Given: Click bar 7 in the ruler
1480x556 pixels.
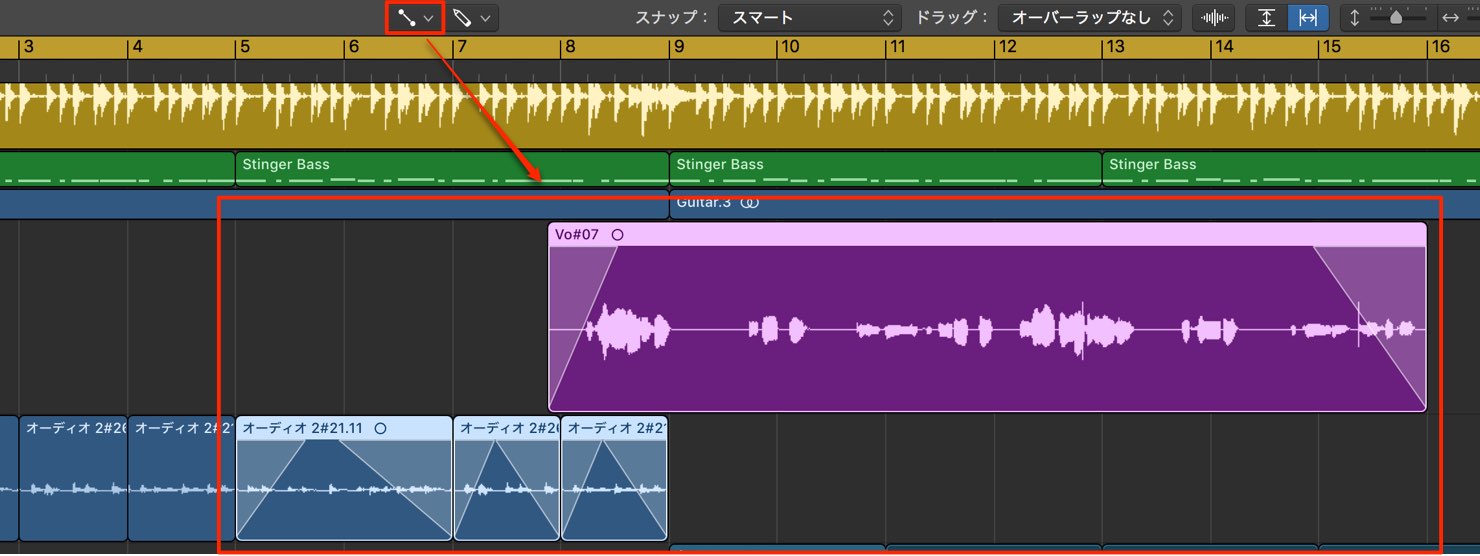Looking at the screenshot, I should coord(461,47).
